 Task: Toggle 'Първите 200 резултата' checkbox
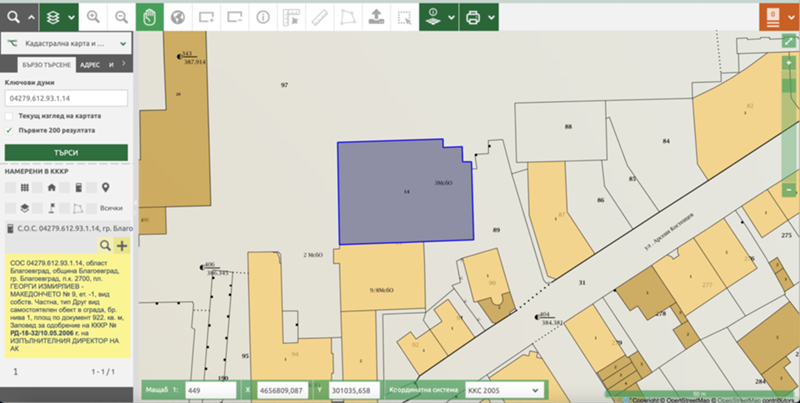pos(10,130)
